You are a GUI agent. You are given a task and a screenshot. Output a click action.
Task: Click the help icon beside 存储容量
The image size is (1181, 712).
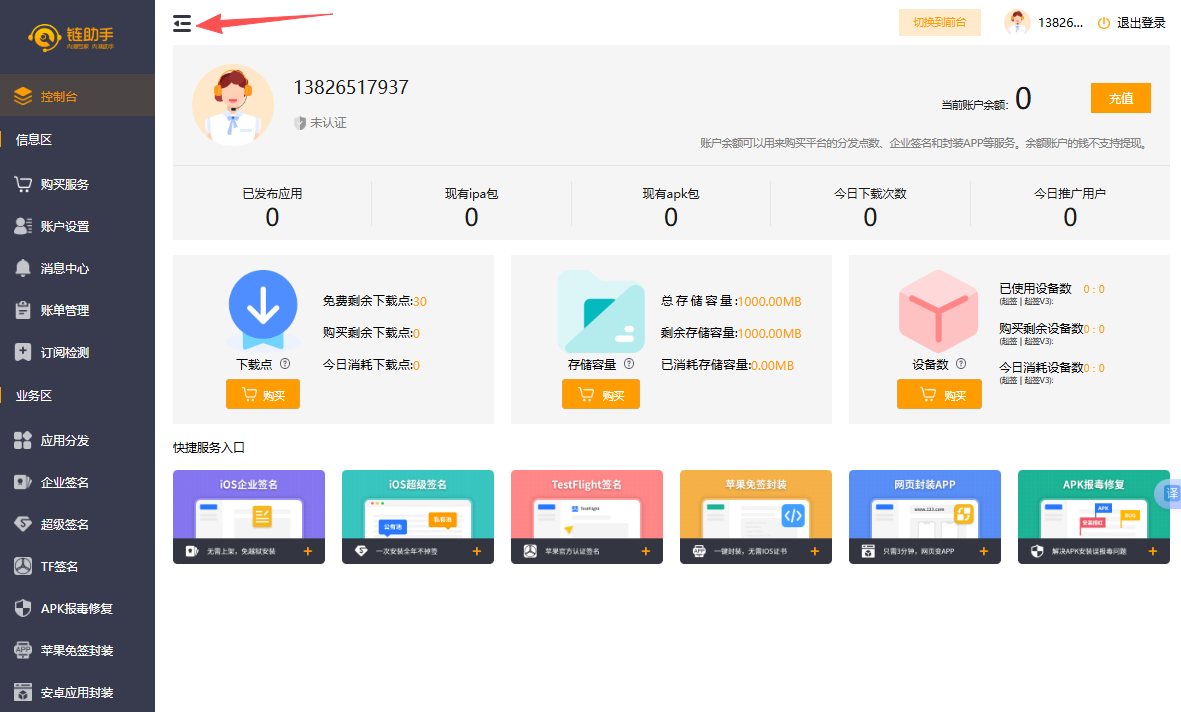(x=630, y=365)
